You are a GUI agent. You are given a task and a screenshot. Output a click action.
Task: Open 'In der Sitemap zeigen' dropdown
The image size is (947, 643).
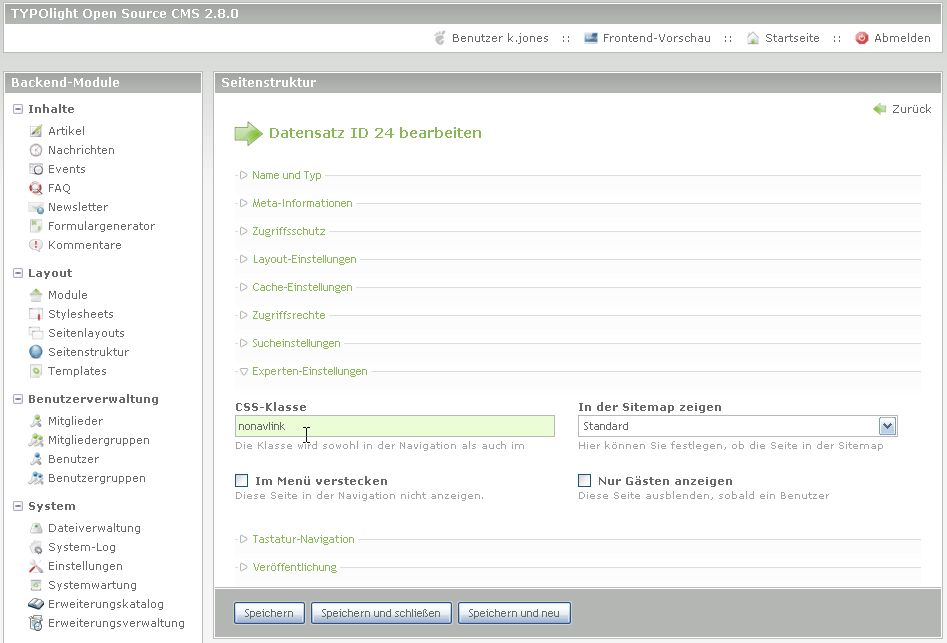(887, 426)
